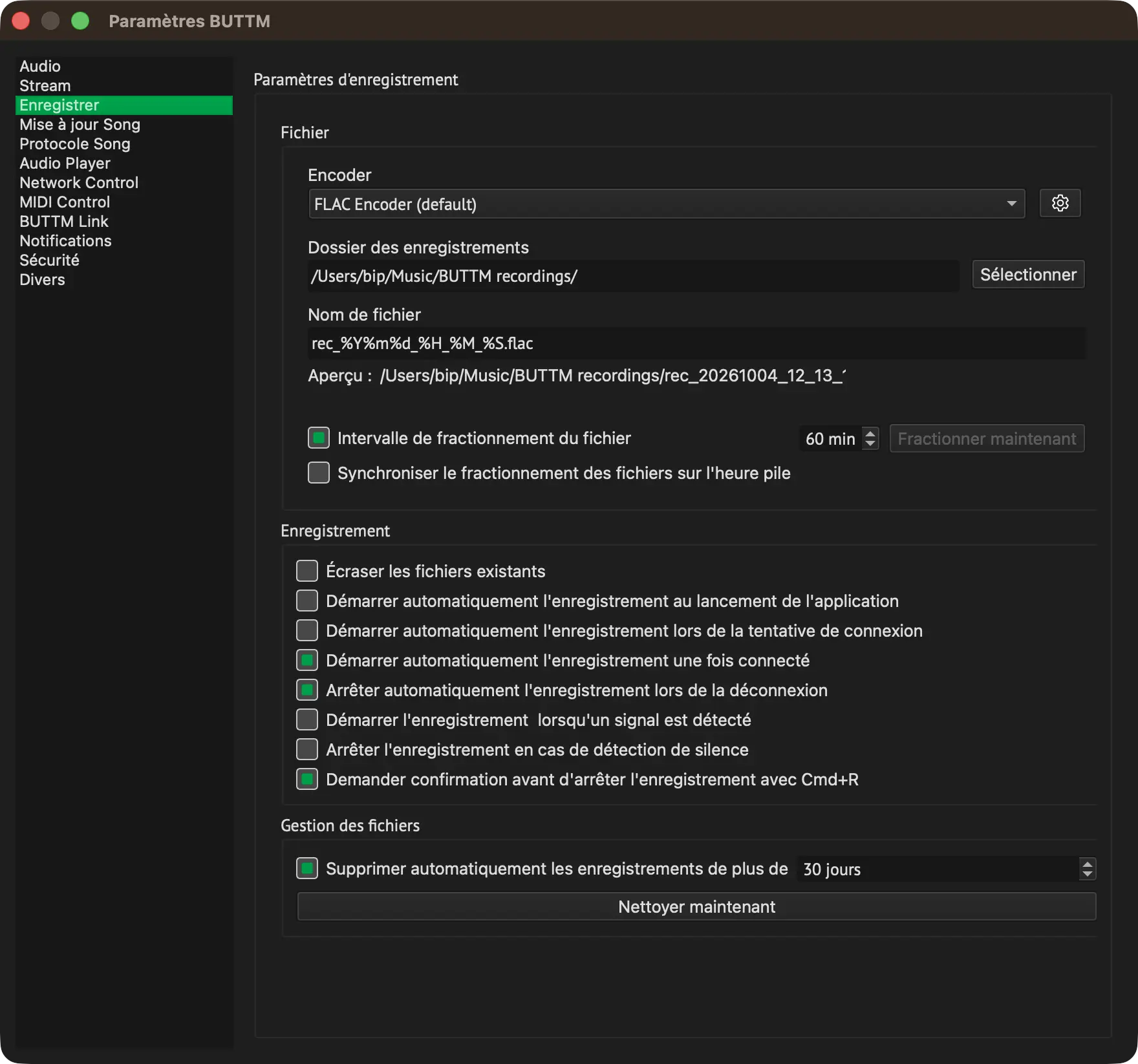Enable auto-record at application launch
The image size is (1138, 1064).
[x=307, y=601]
